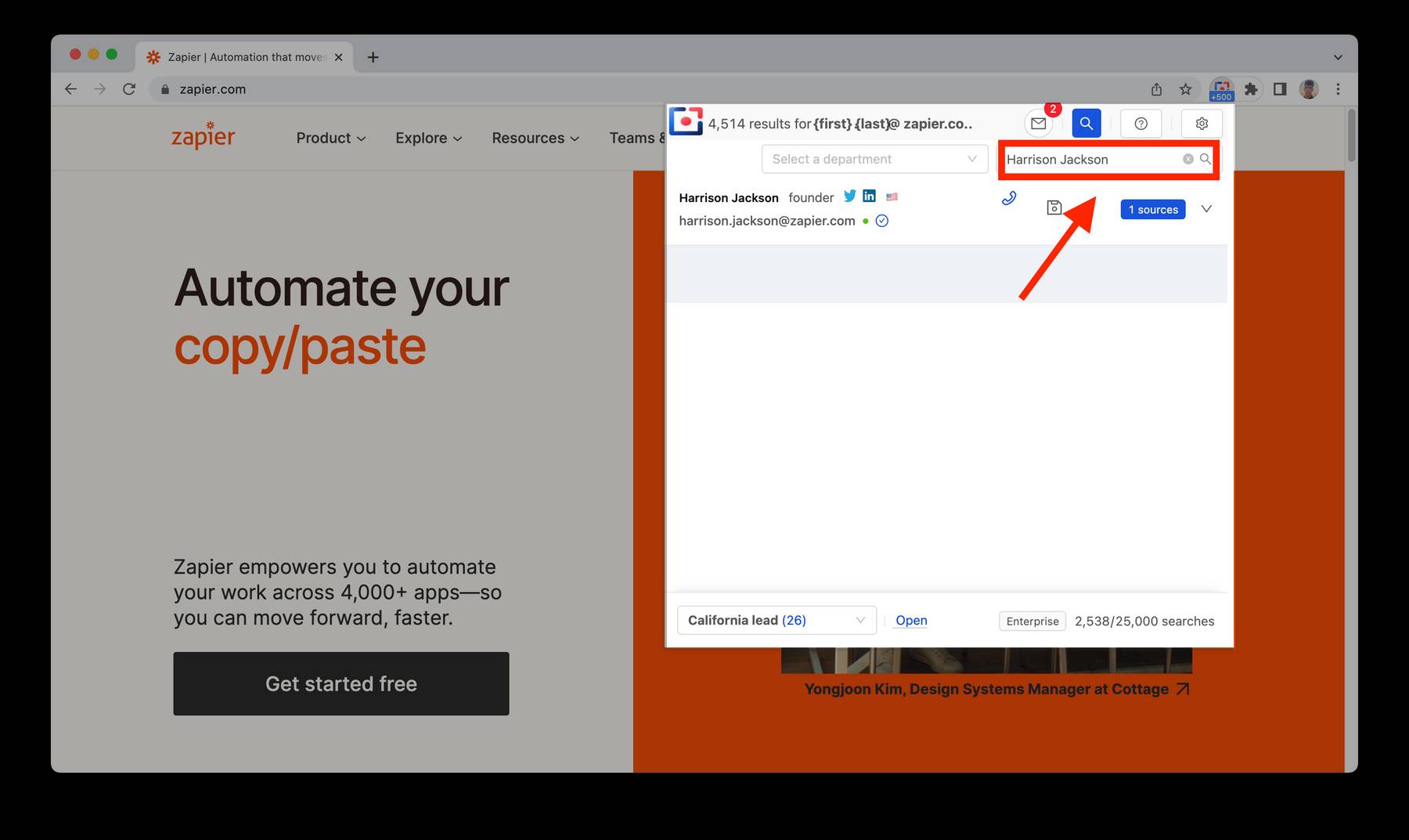
Task: Click the Zapier logo
Action: (204, 135)
